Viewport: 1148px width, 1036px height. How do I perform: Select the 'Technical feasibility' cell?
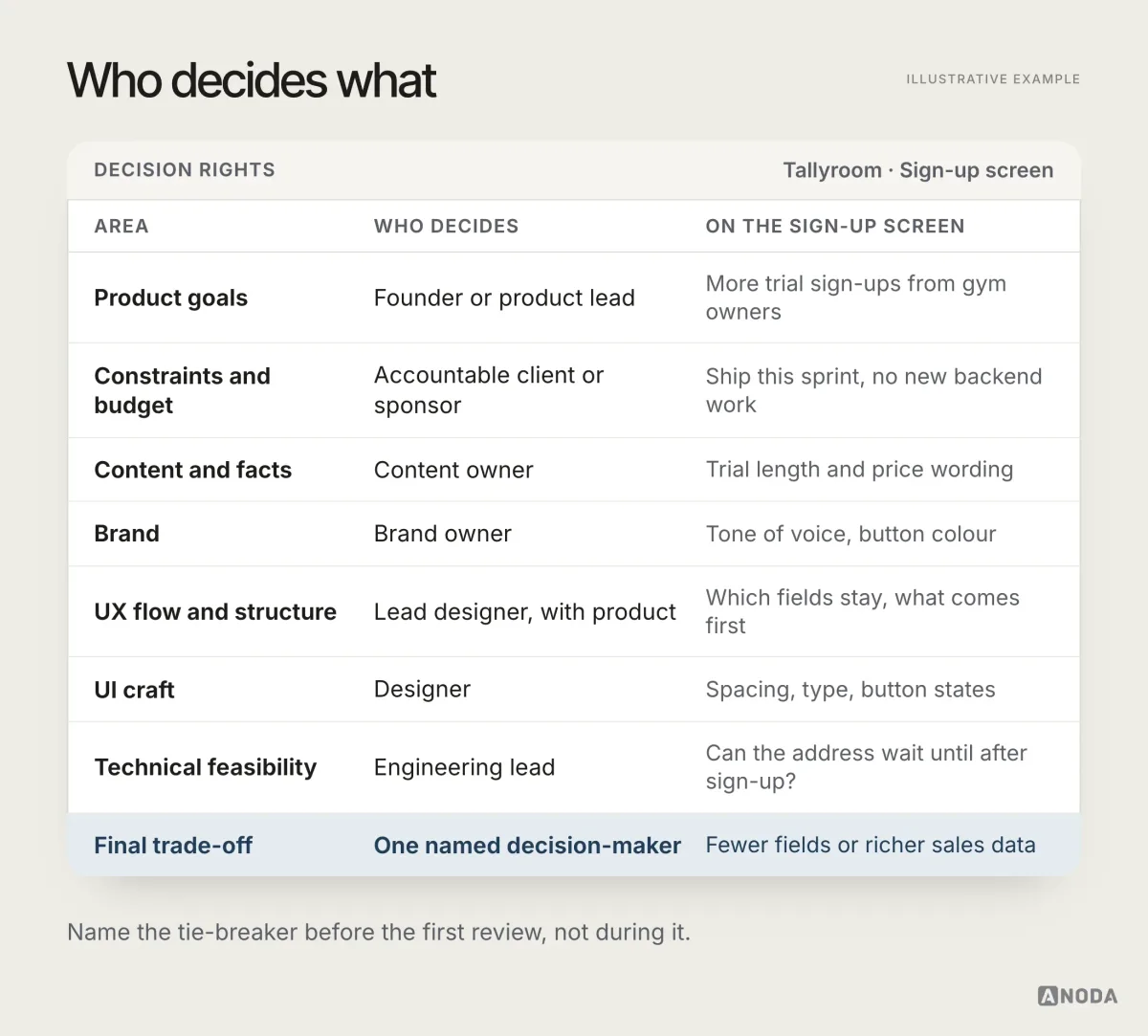[x=205, y=767]
